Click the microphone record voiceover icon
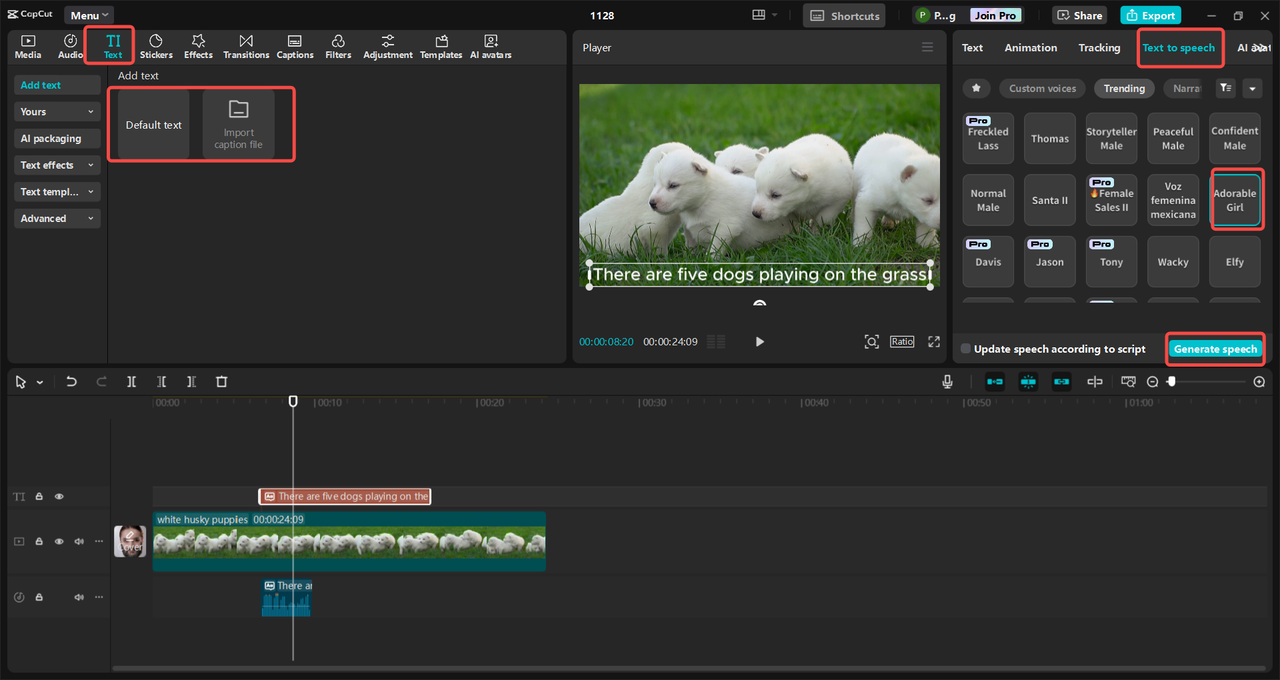 pos(947,382)
